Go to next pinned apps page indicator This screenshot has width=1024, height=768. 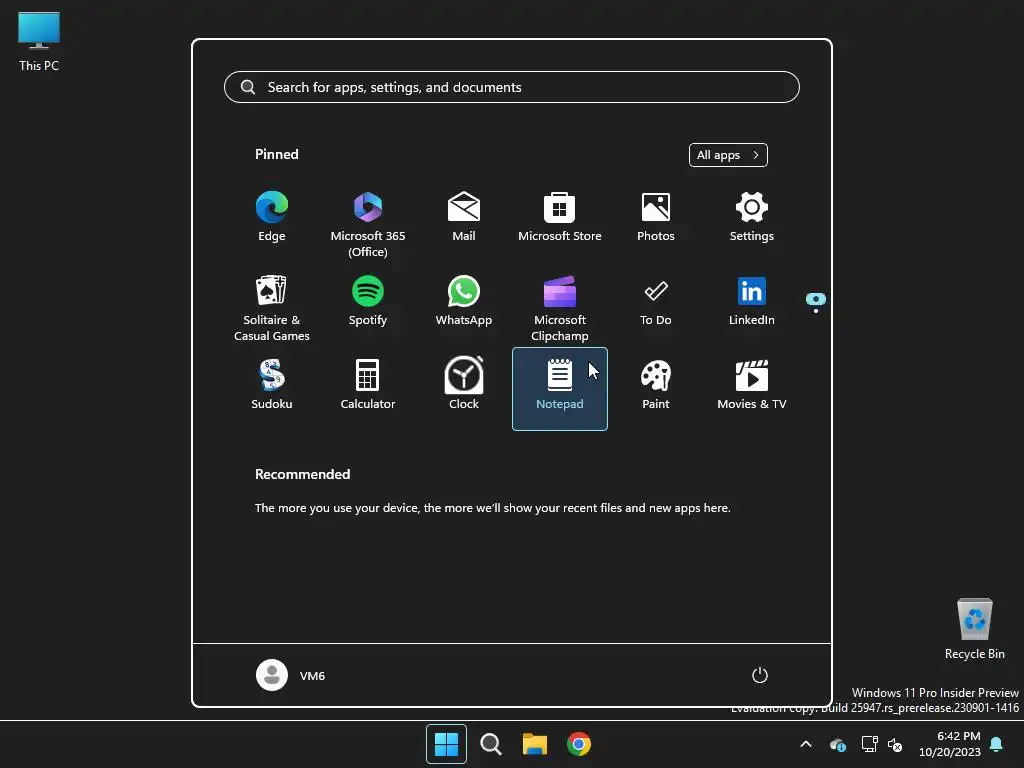pyautogui.click(x=816, y=311)
